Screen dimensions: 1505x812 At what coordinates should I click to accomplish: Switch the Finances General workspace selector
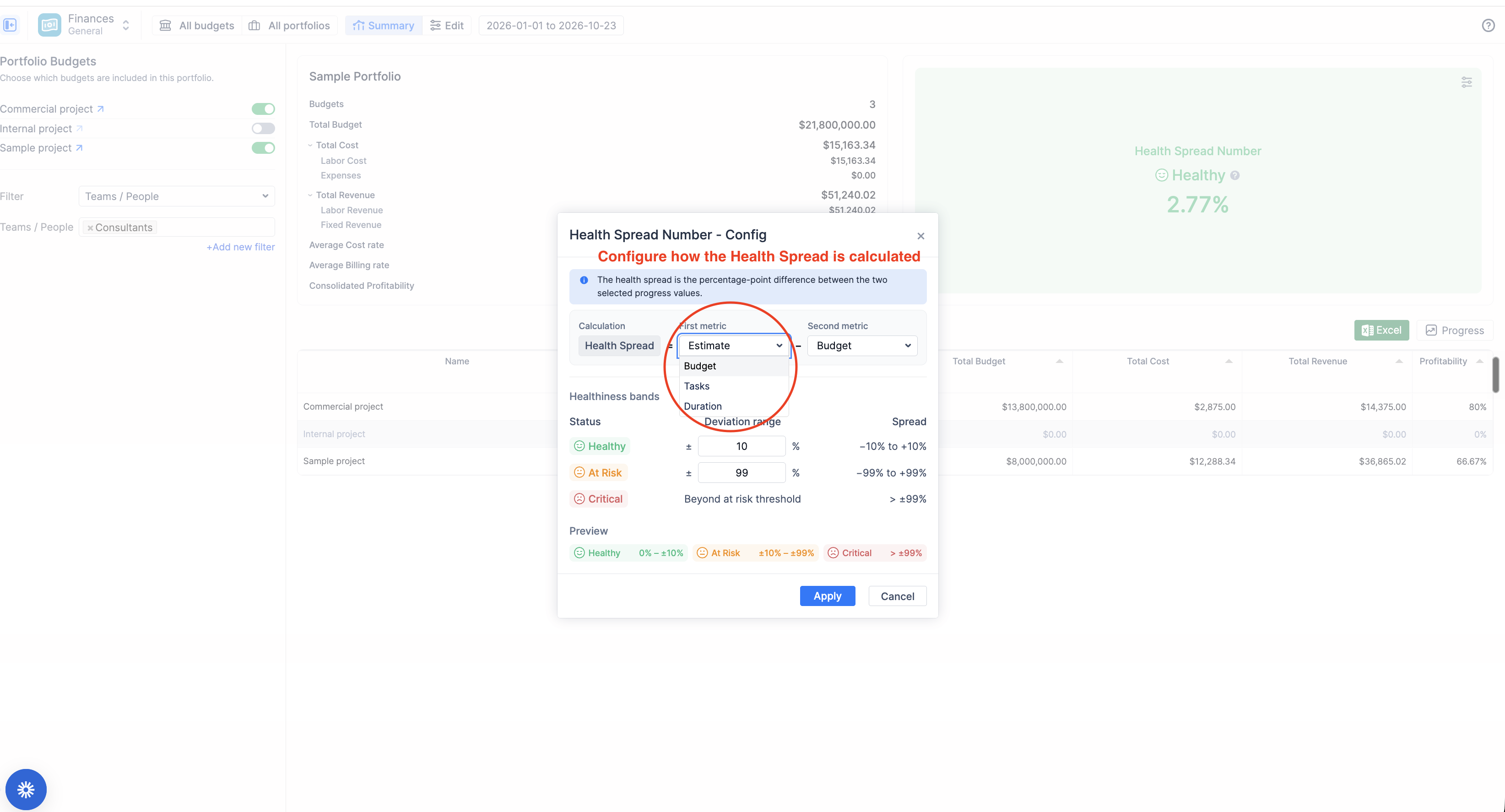coord(125,25)
